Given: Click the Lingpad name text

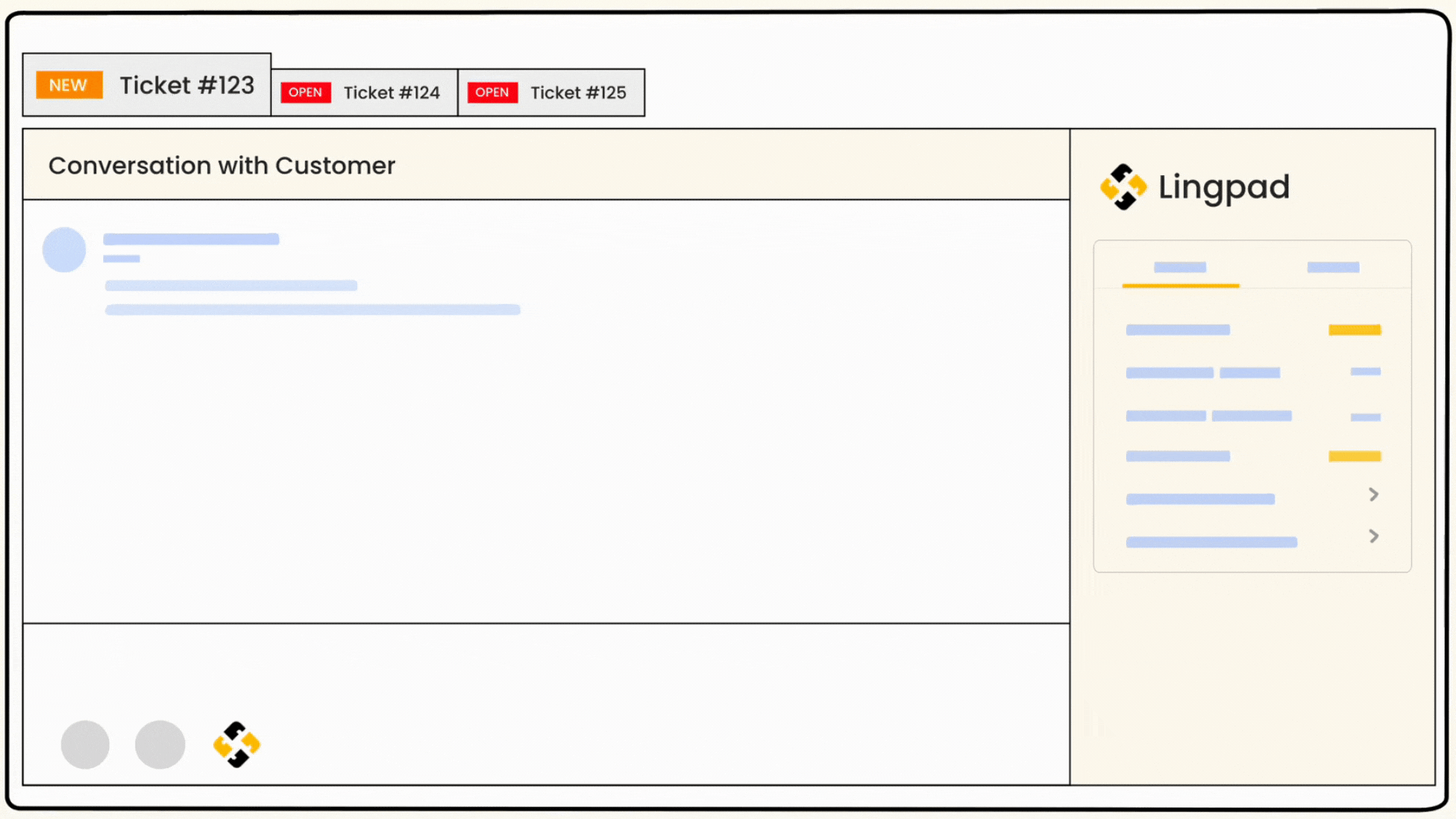Looking at the screenshot, I should coord(1224,187).
